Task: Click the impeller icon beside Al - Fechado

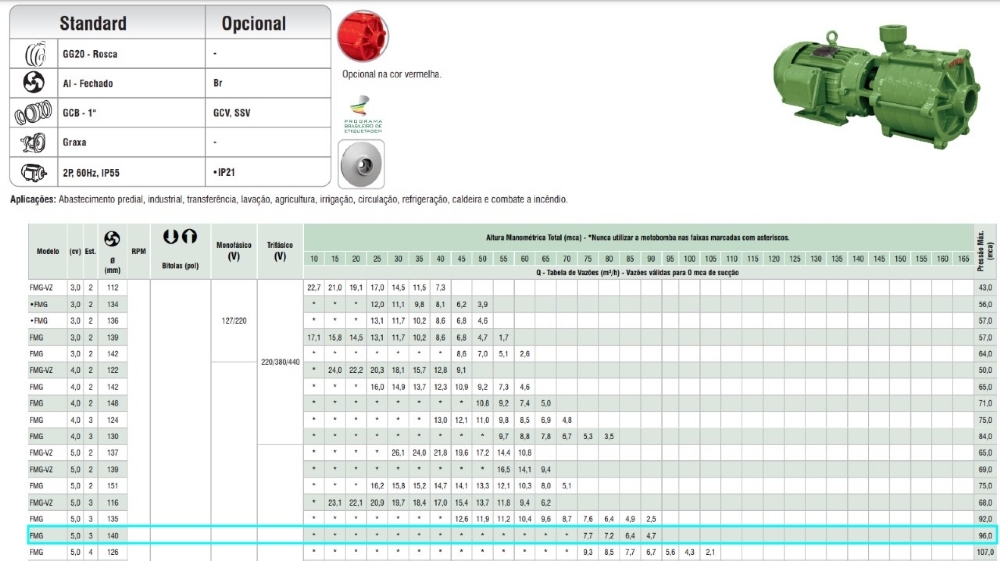Action: click(x=31, y=83)
